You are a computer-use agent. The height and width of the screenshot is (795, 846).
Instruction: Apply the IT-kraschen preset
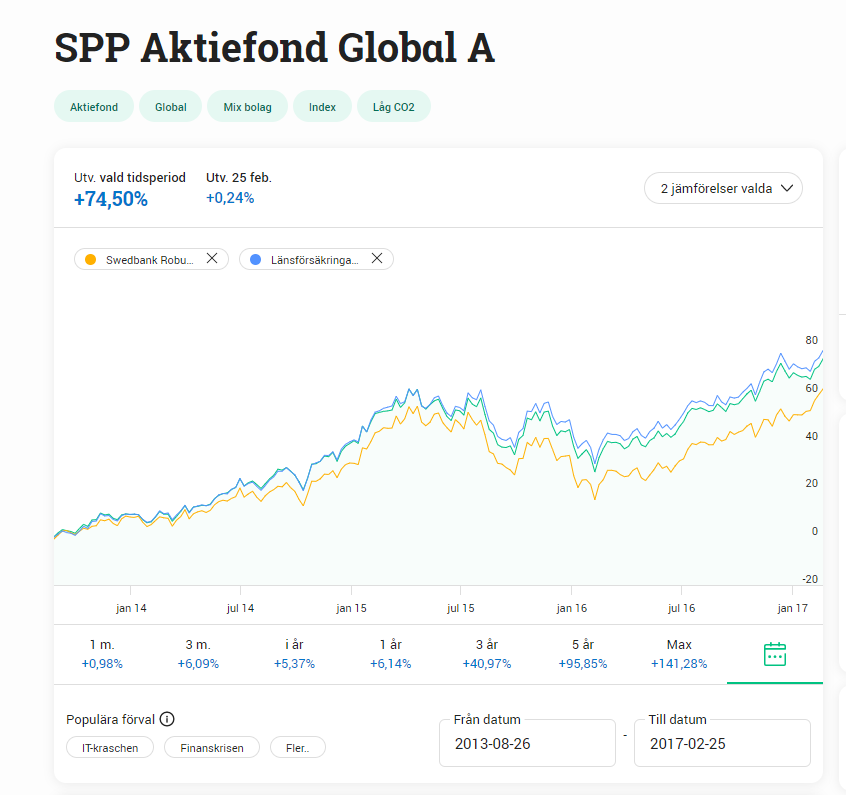pos(110,747)
